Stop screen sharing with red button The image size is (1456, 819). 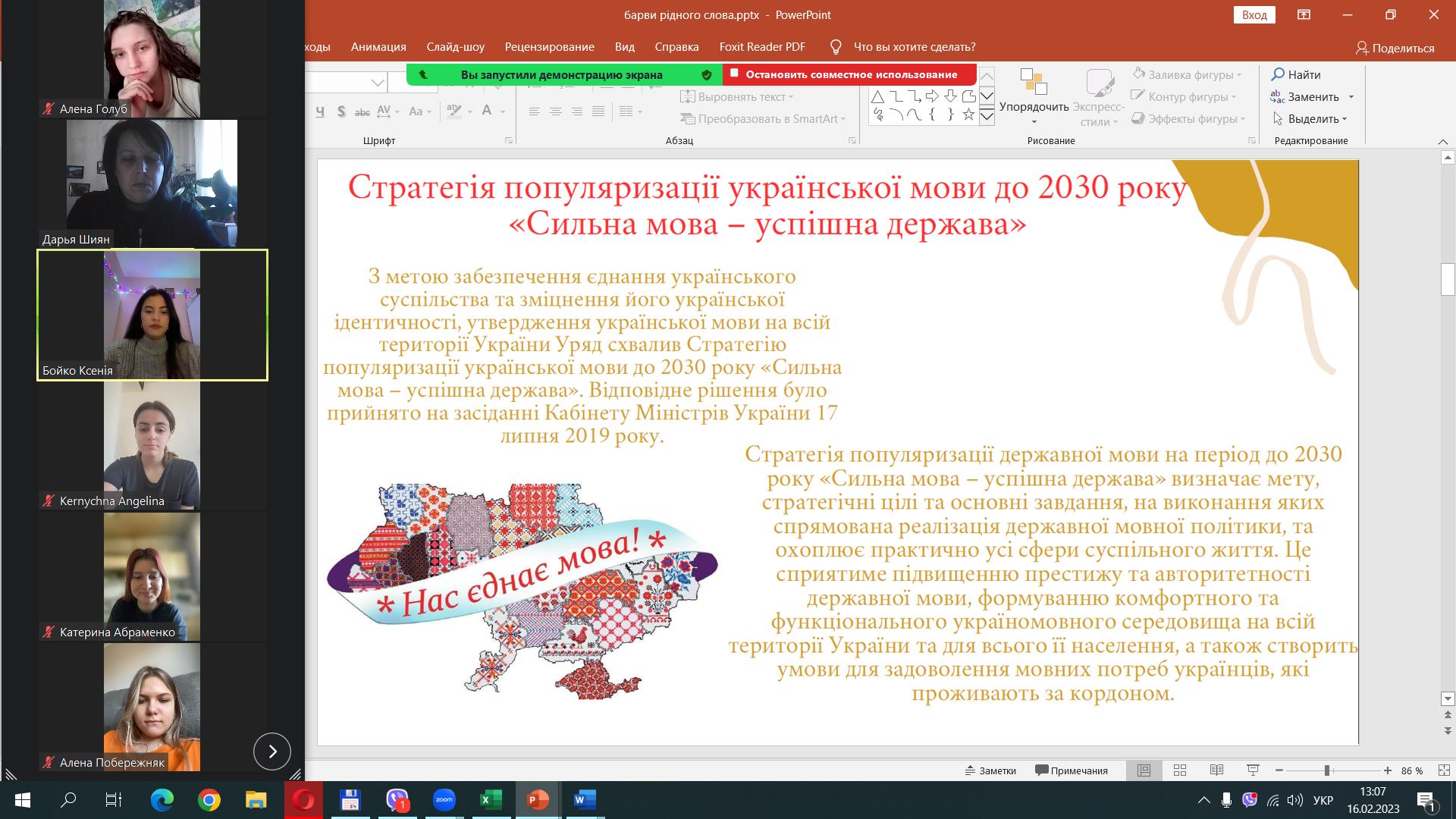(x=850, y=74)
